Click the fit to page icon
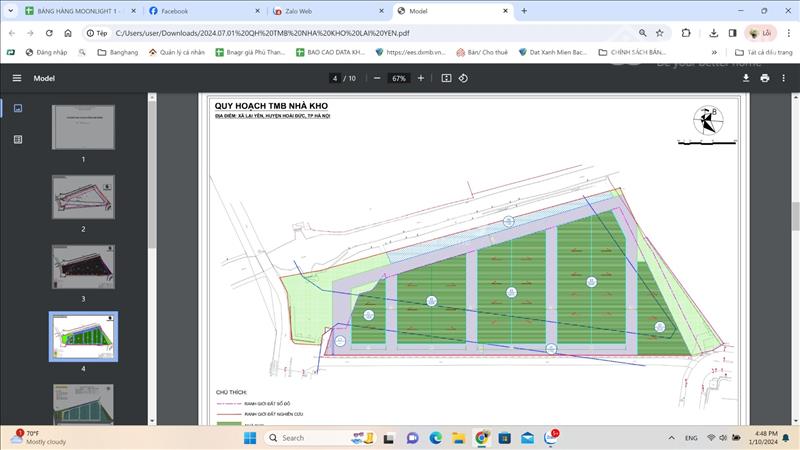Screen dimensions: 800x450 (x=446, y=78)
